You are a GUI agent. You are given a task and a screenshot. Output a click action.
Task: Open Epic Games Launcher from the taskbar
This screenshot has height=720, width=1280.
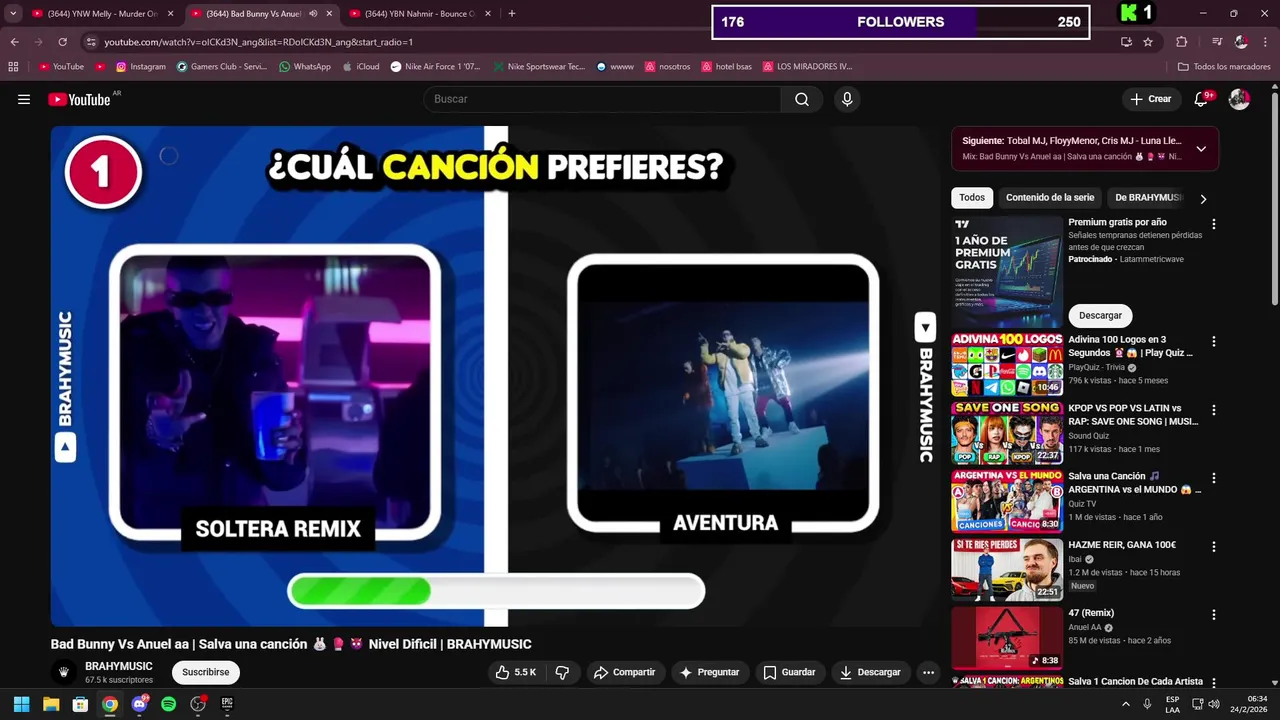coord(227,704)
